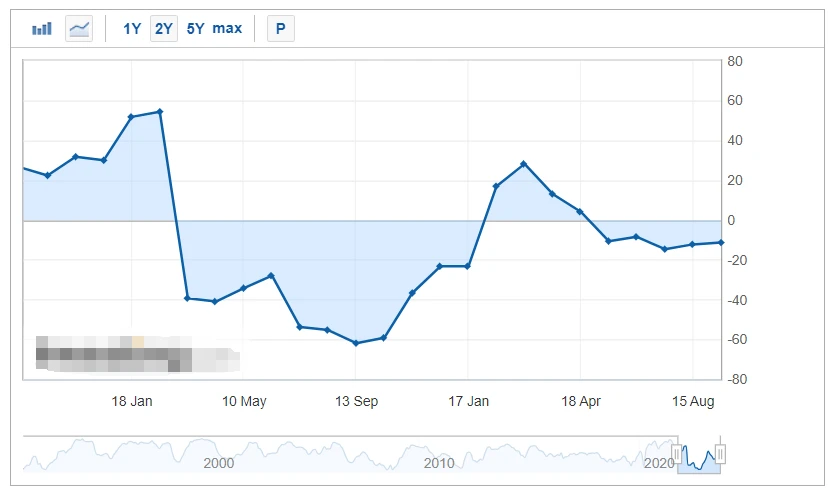Show max historical range
The height and width of the screenshot is (495, 839).
click(x=227, y=28)
